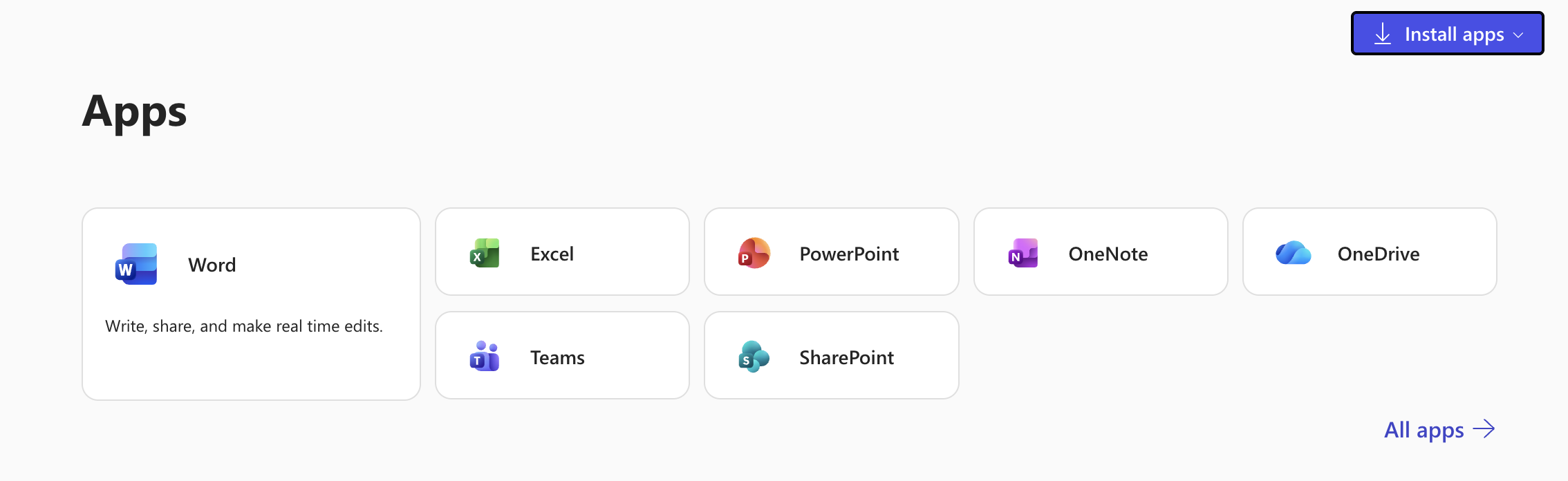The height and width of the screenshot is (481, 1568).
Task: Click the OneDrive cloud icon
Action: point(1293,254)
